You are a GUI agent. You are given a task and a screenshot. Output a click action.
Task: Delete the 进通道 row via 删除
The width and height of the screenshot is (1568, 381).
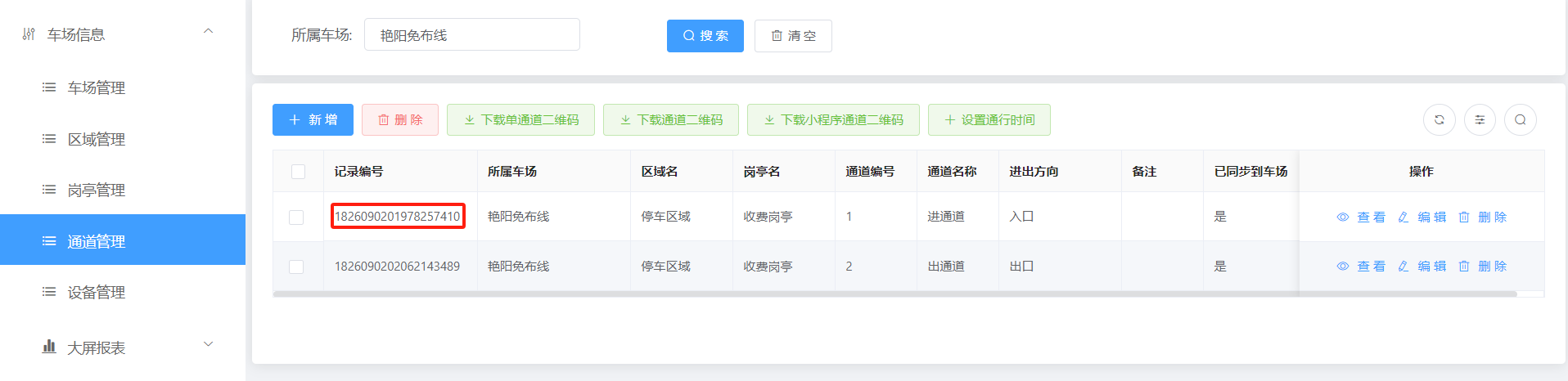coord(1482,217)
